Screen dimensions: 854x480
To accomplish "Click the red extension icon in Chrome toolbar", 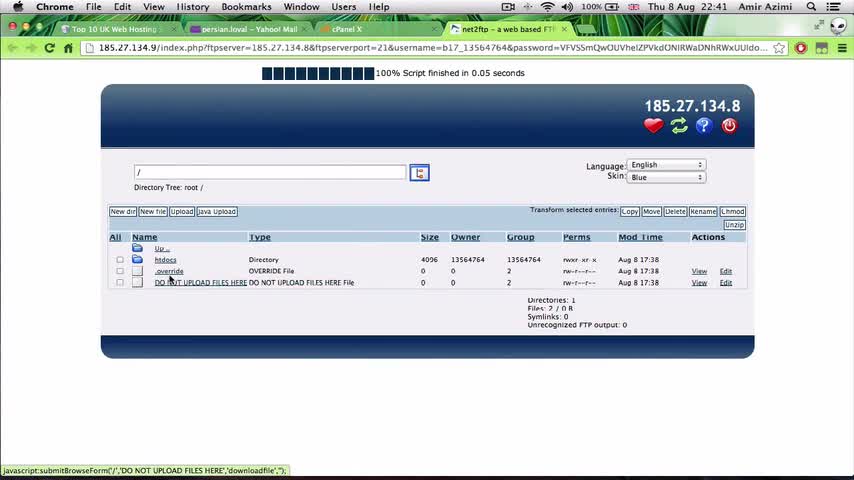I will (801, 48).
